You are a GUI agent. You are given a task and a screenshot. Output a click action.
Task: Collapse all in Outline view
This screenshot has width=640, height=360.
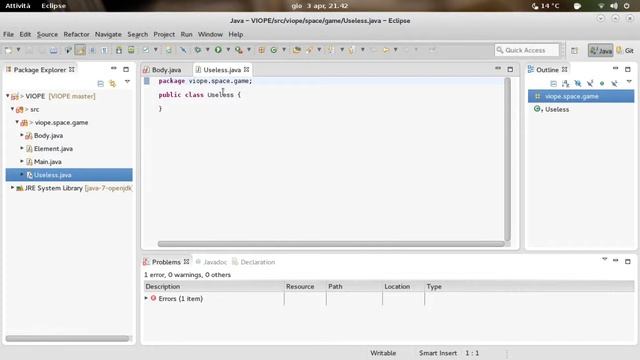(553, 83)
